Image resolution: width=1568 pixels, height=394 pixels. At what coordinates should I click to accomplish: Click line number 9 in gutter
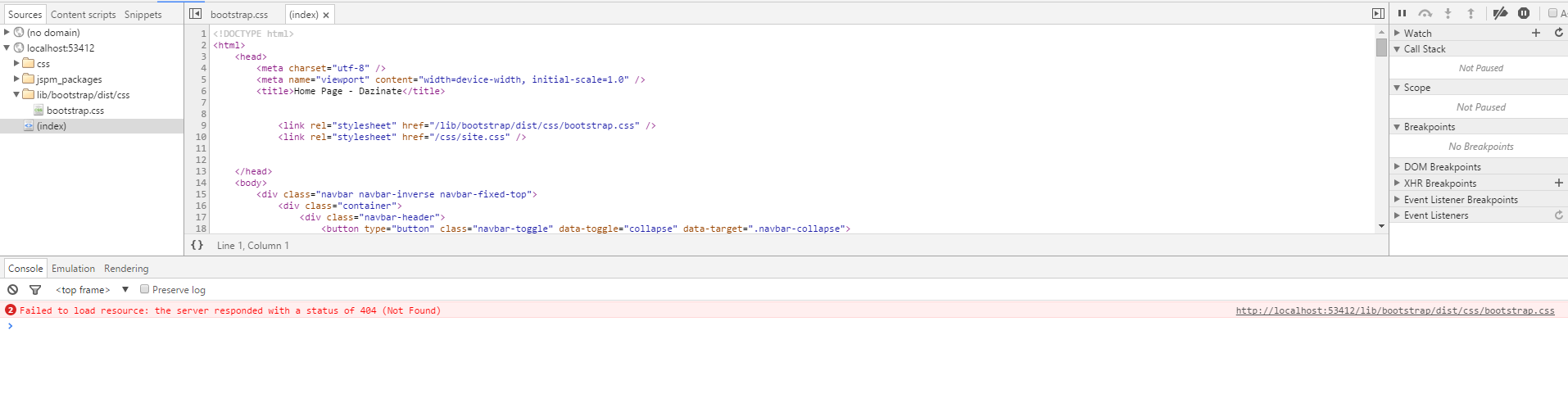[x=203, y=125]
